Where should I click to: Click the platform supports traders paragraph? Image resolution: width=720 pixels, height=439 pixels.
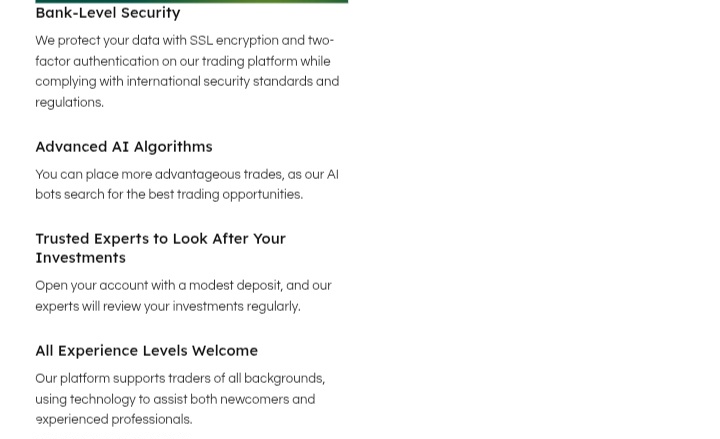pos(180,399)
